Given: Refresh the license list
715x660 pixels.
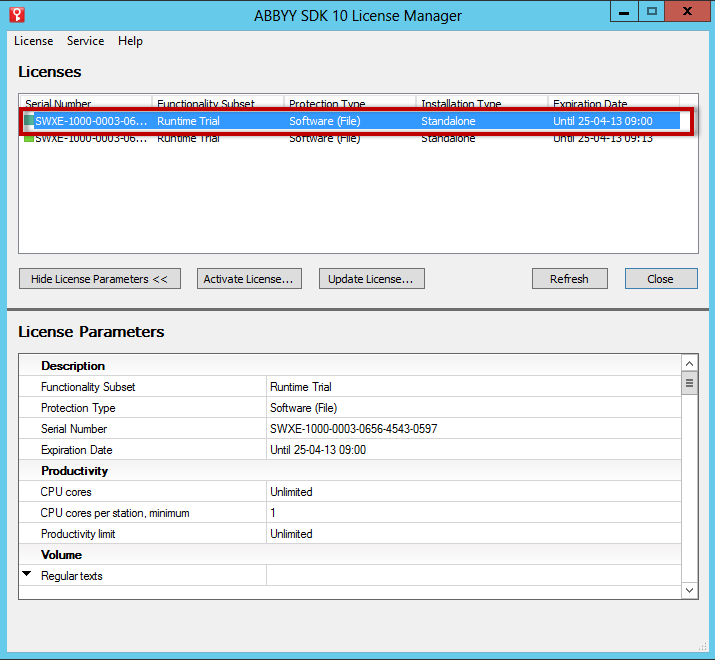Looking at the screenshot, I should coord(569,279).
